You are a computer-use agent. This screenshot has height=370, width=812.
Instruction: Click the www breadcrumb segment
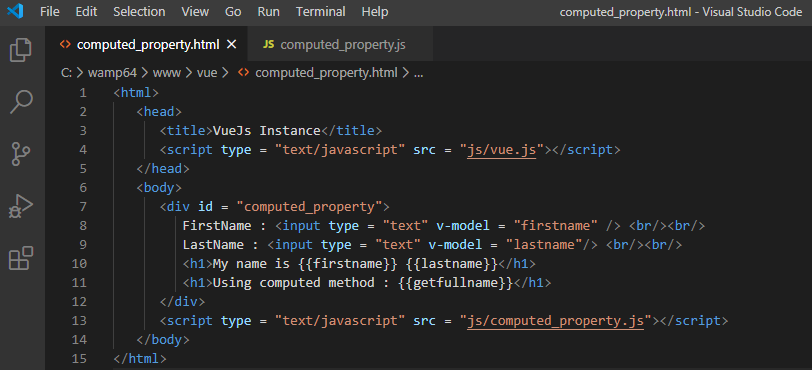point(167,73)
